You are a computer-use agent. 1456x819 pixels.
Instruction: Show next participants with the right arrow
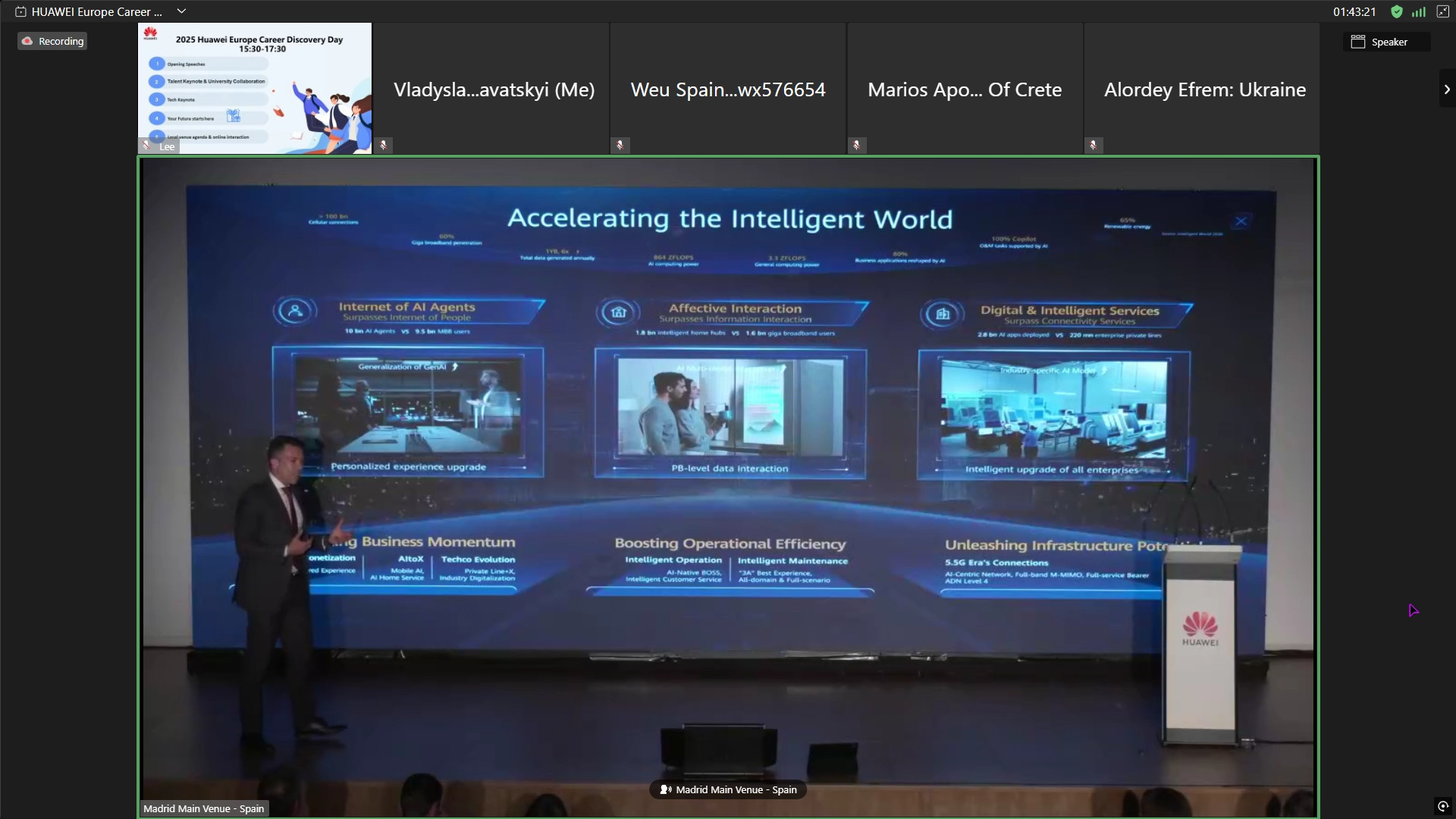point(1447,89)
